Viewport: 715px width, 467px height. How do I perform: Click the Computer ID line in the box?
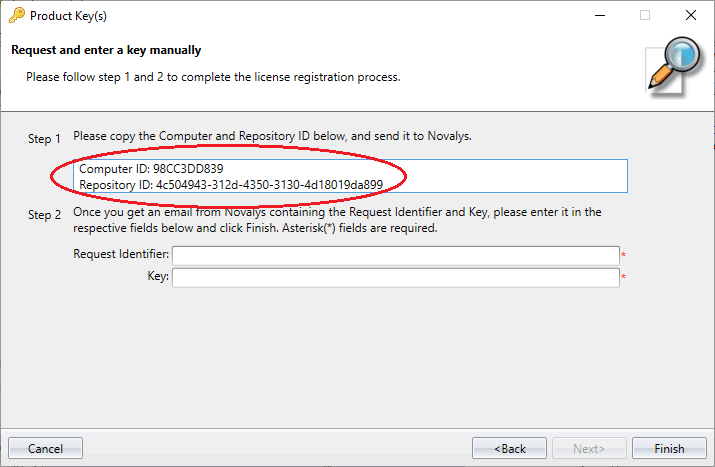pos(151,169)
